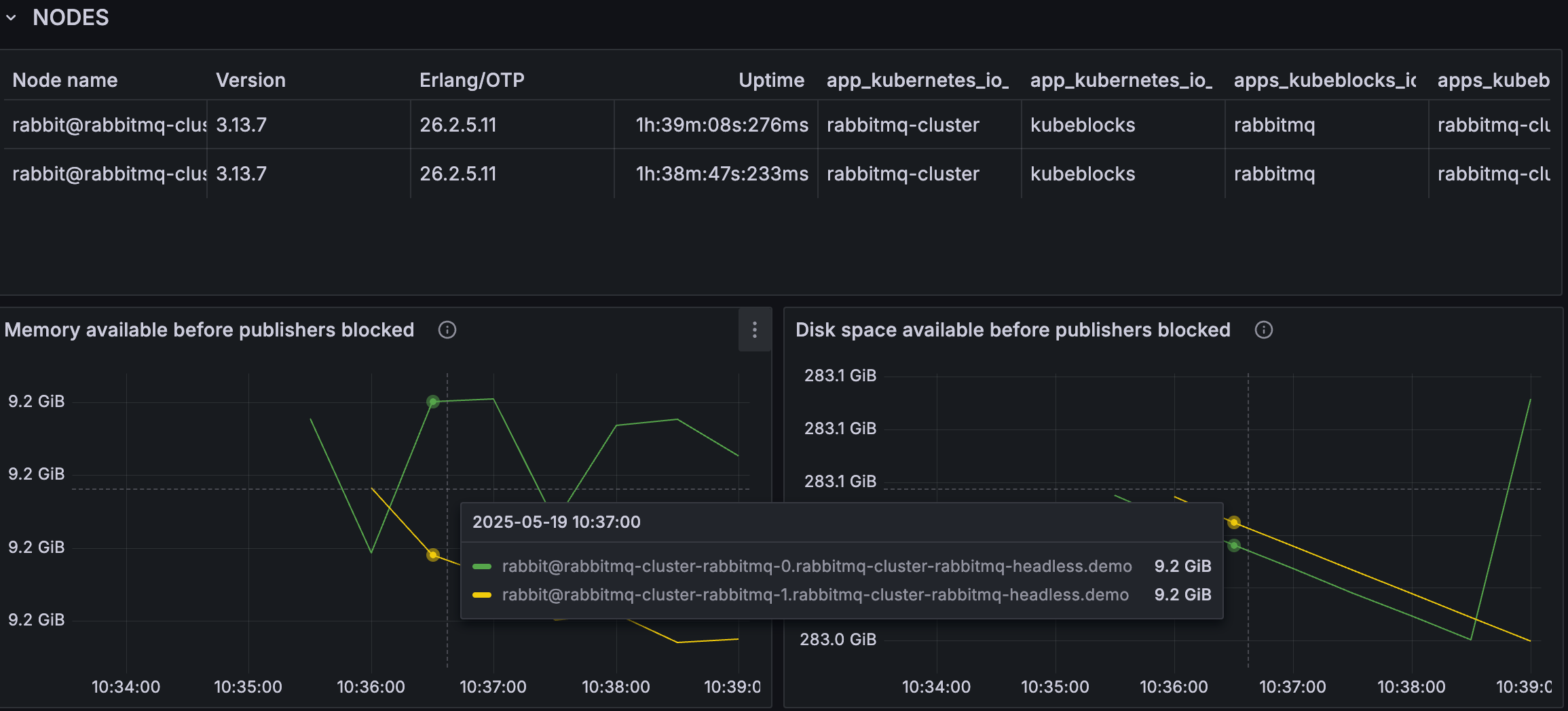Click info icon on Memory available panel
1568x711 pixels.
[x=447, y=330]
